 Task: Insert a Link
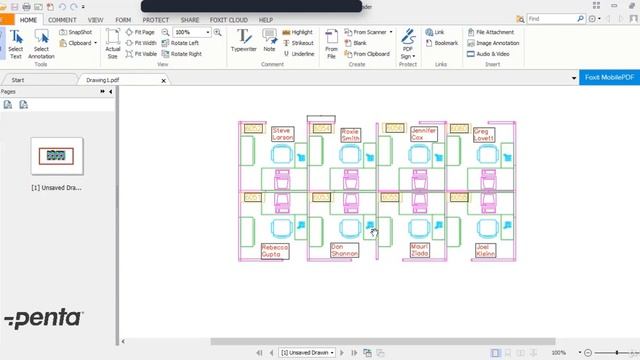point(435,32)
